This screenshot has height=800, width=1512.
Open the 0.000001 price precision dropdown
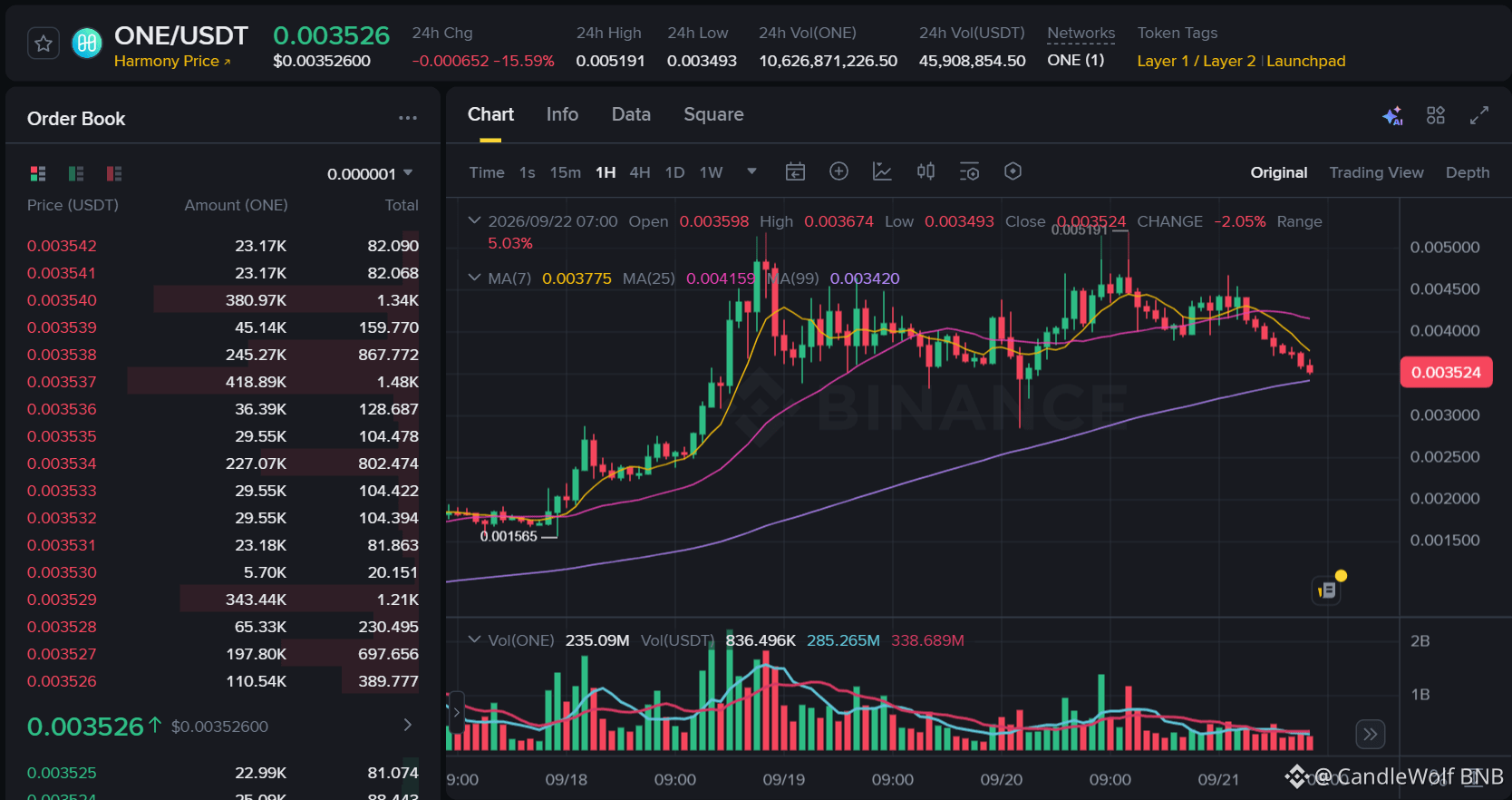pyautogui.click(x=370, y=173)
